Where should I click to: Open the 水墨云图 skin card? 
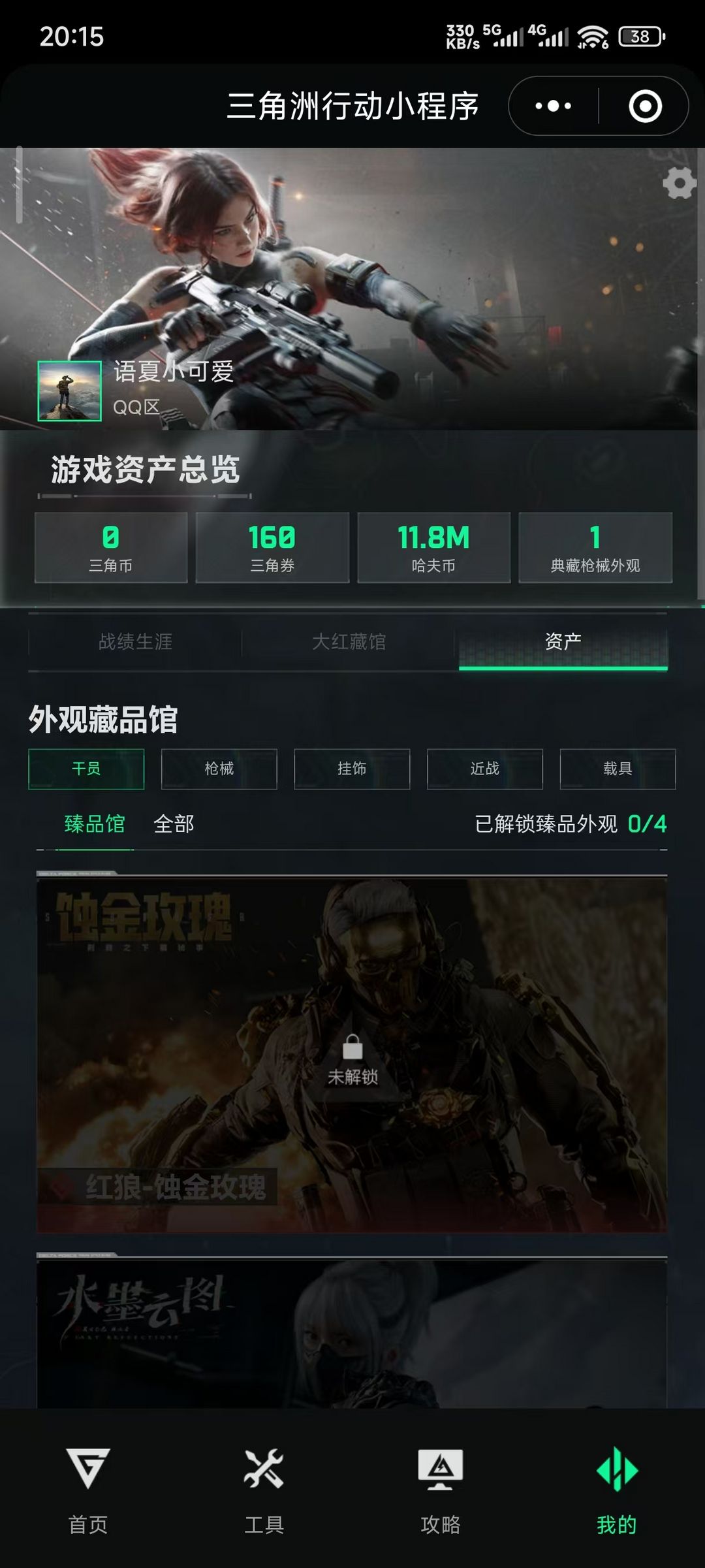point(352,1332)
